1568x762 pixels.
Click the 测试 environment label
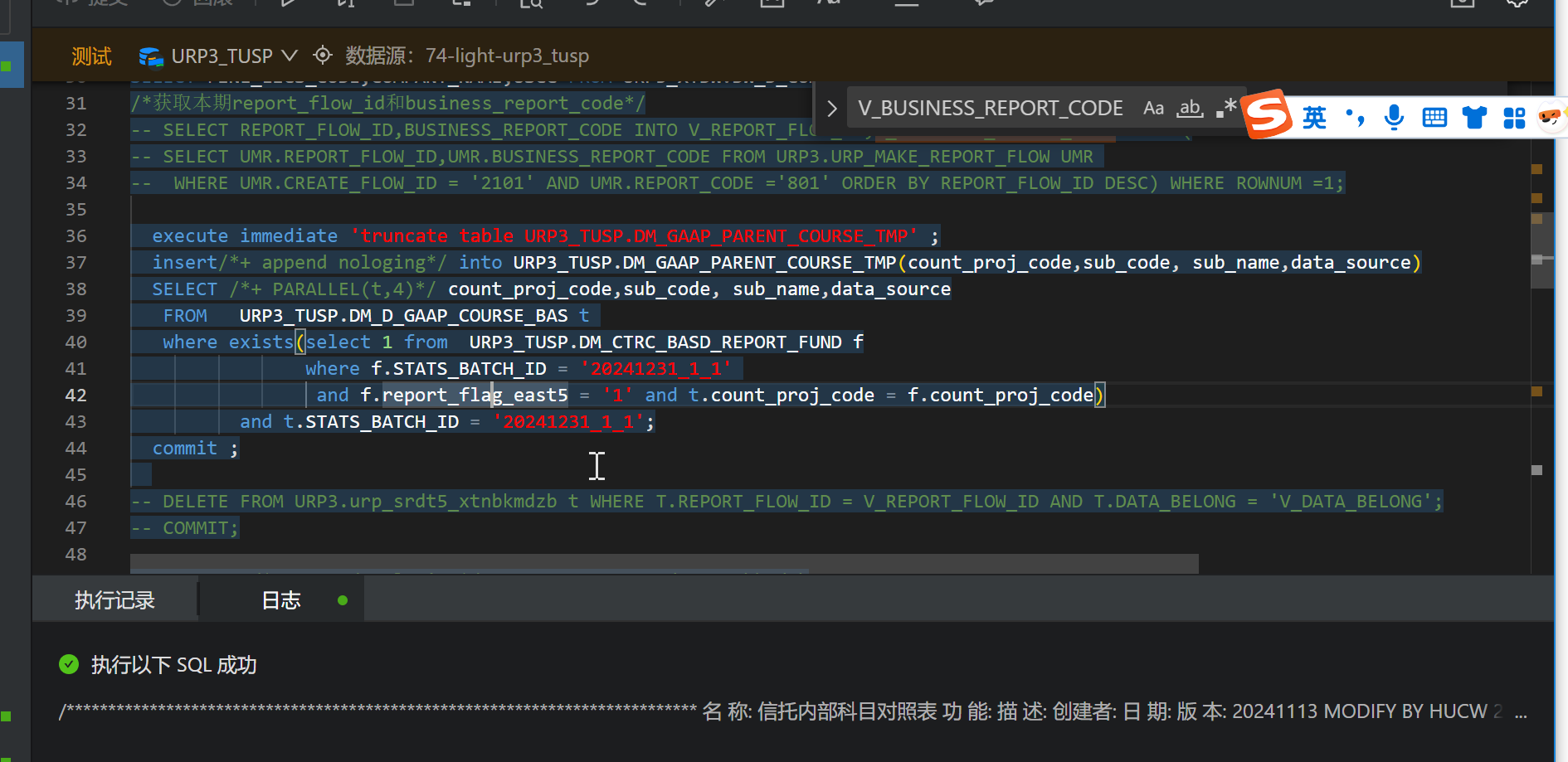[x=91, y=56]
